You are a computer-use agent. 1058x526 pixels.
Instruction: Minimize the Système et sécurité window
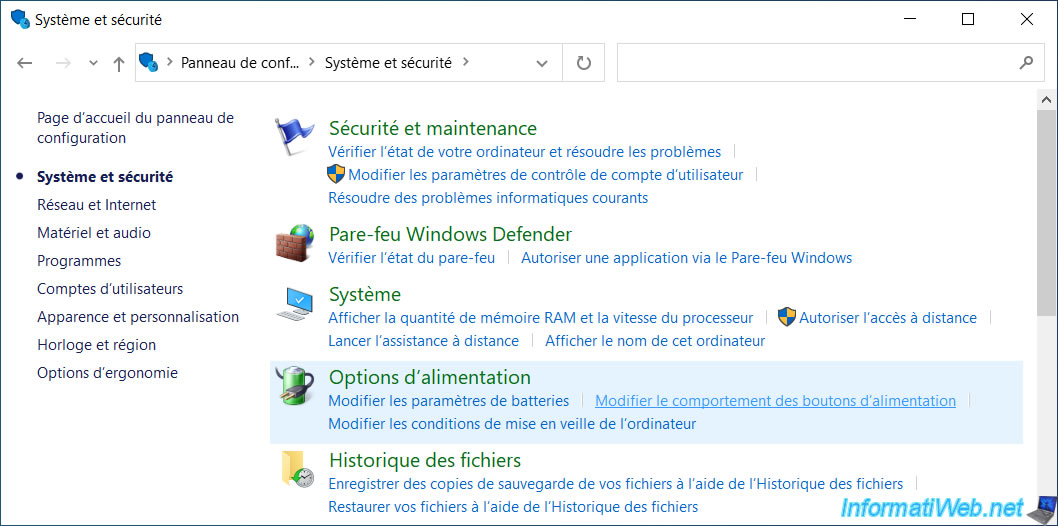pyautogui.click(x=908, y=20)
